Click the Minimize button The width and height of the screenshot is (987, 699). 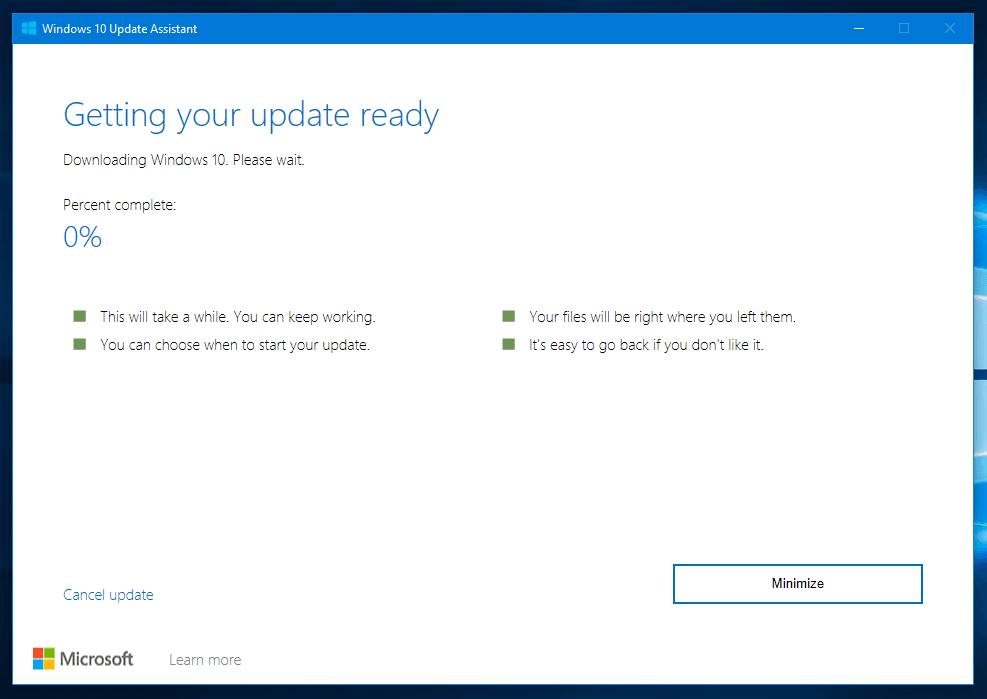798,584
